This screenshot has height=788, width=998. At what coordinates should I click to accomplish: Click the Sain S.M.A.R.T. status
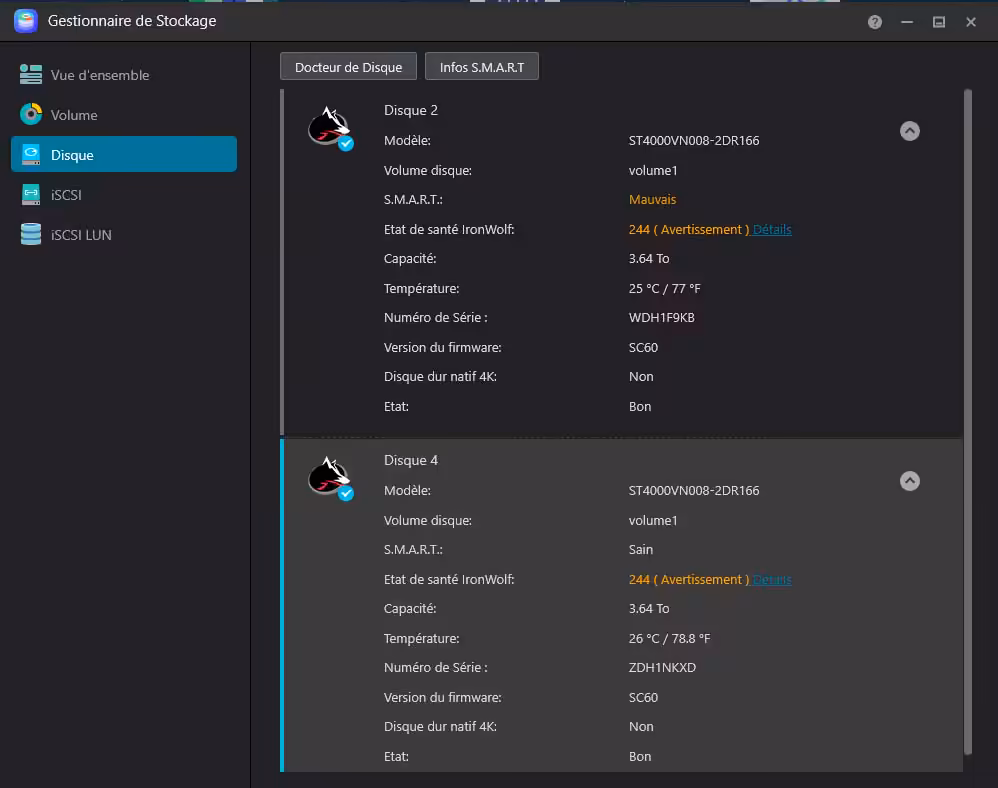[x=641, y=549]
